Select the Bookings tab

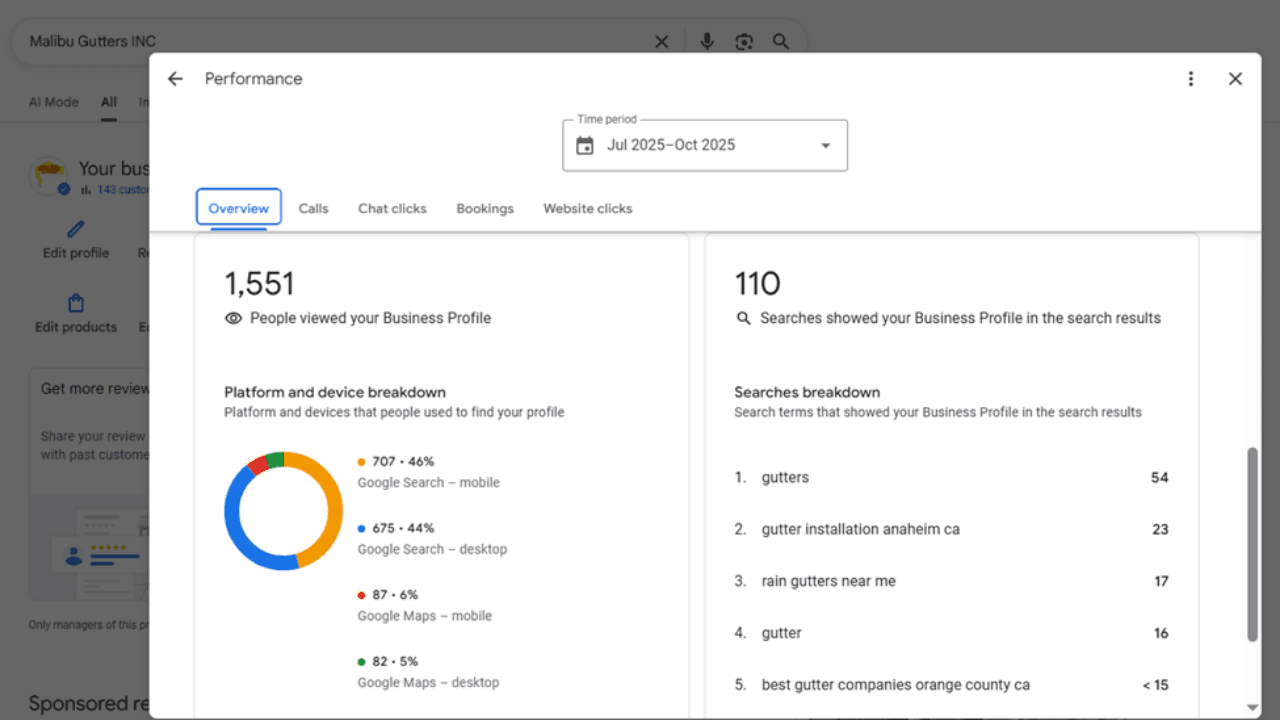pyautogui.click(x=485, y=209)
